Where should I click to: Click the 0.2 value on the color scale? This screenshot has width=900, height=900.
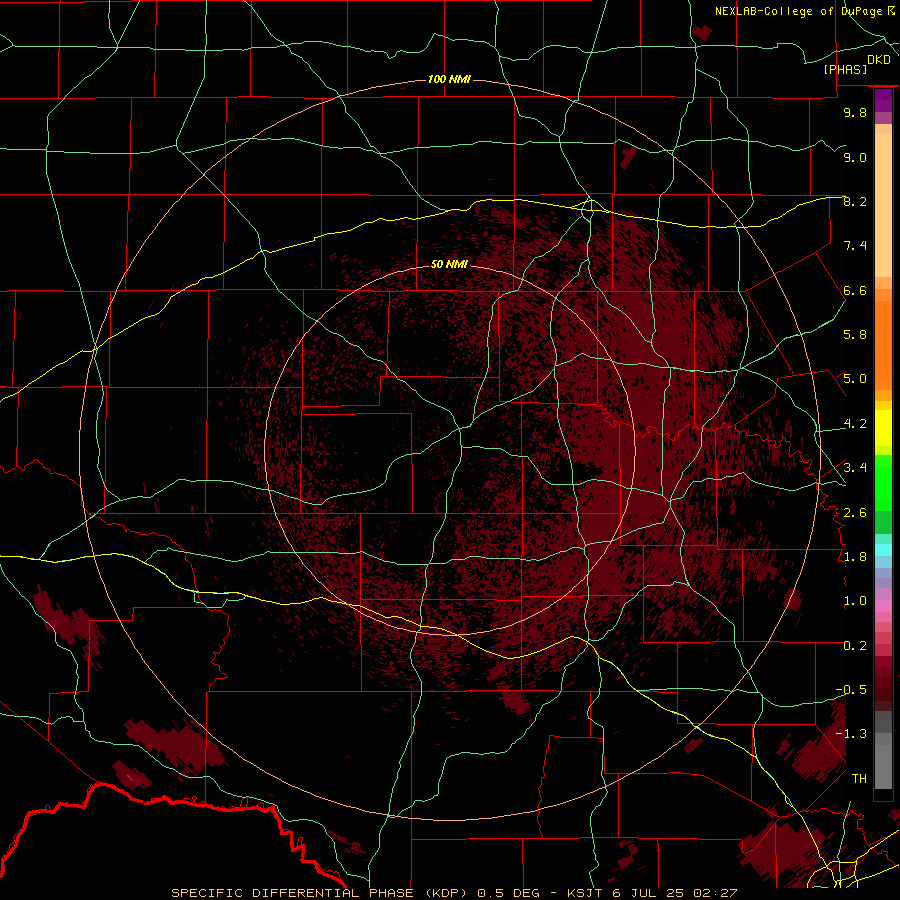coord(855,646)
